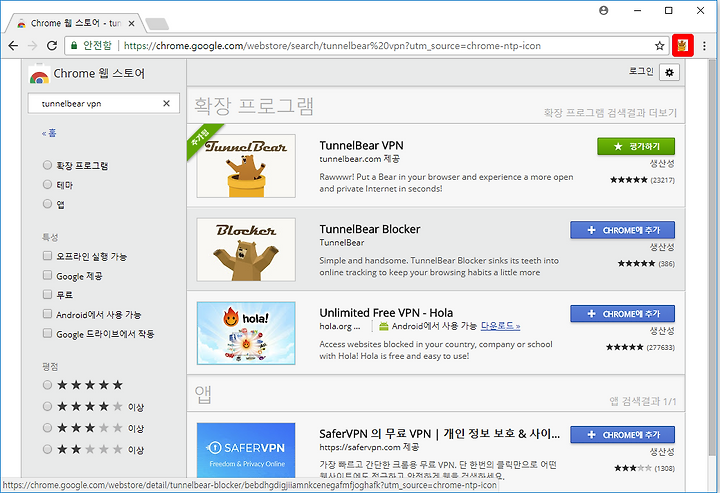
Task: Reload the current page
Action: pyautogui.click(x=52, y=45)
